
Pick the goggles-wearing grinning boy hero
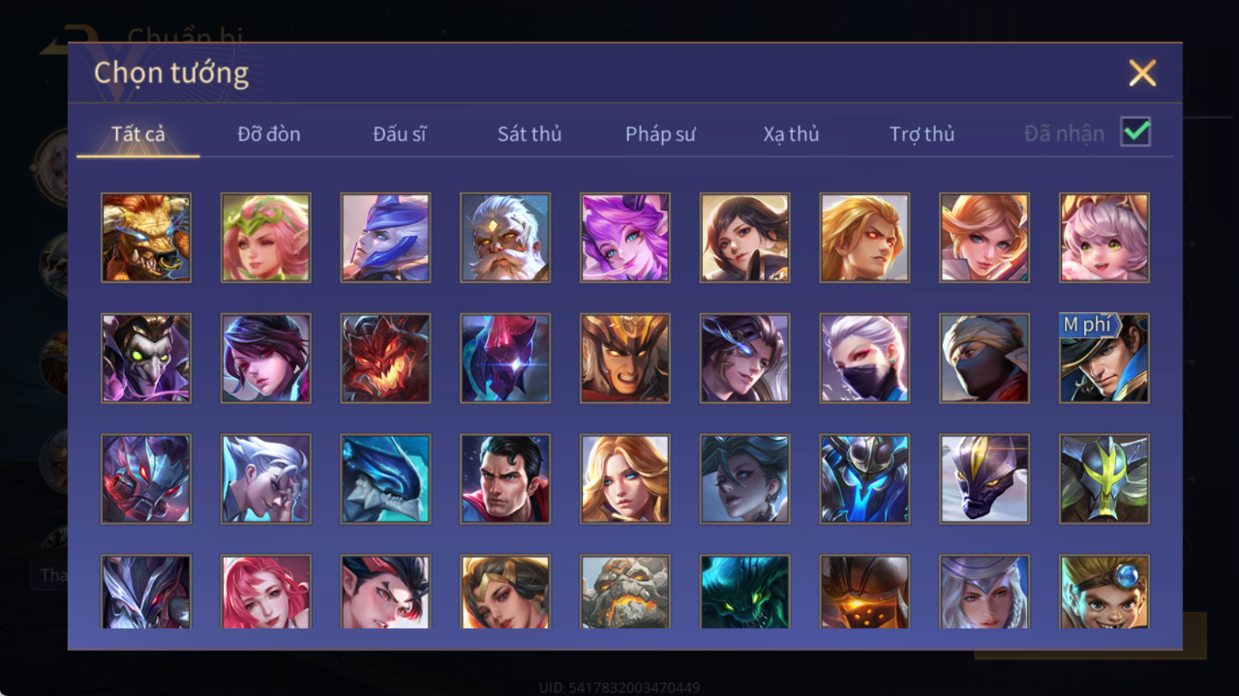1104,593
